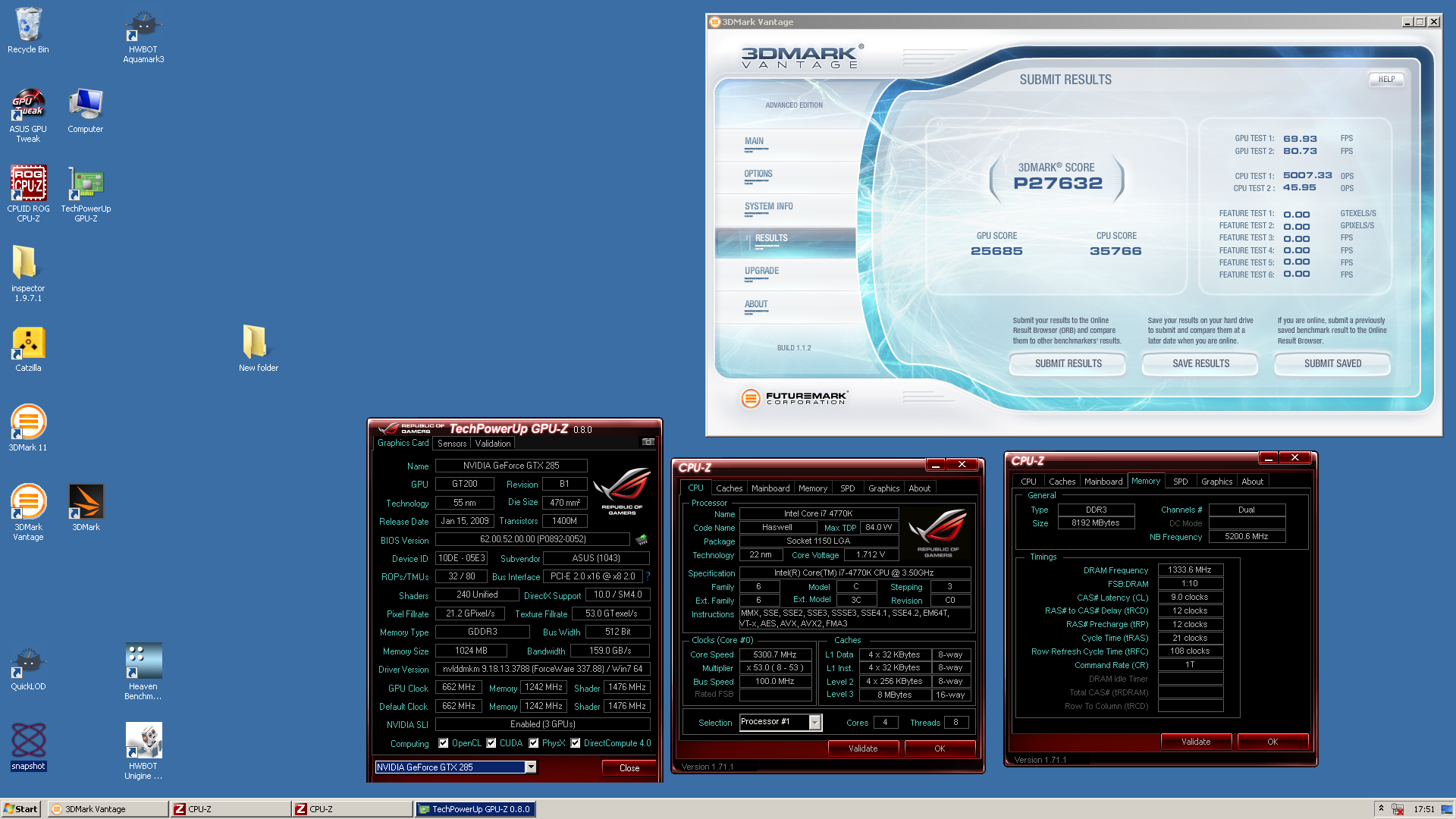Click the SUBMIT SAVED button
1456x819 pixels.
pyautogui.click(x=1332, y=364)
